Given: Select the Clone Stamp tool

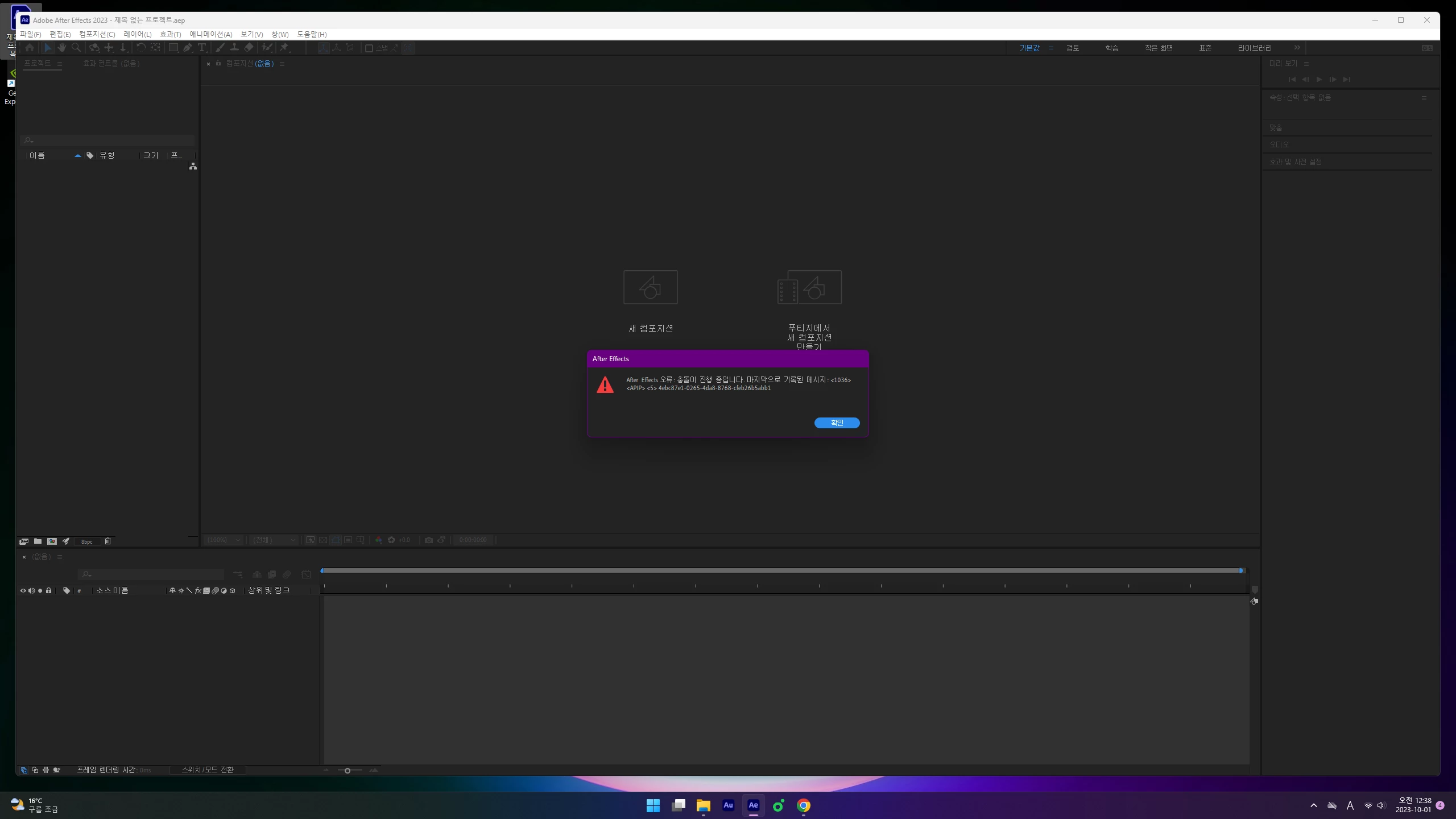Looking at the screenshot, I should coord(234,48).
